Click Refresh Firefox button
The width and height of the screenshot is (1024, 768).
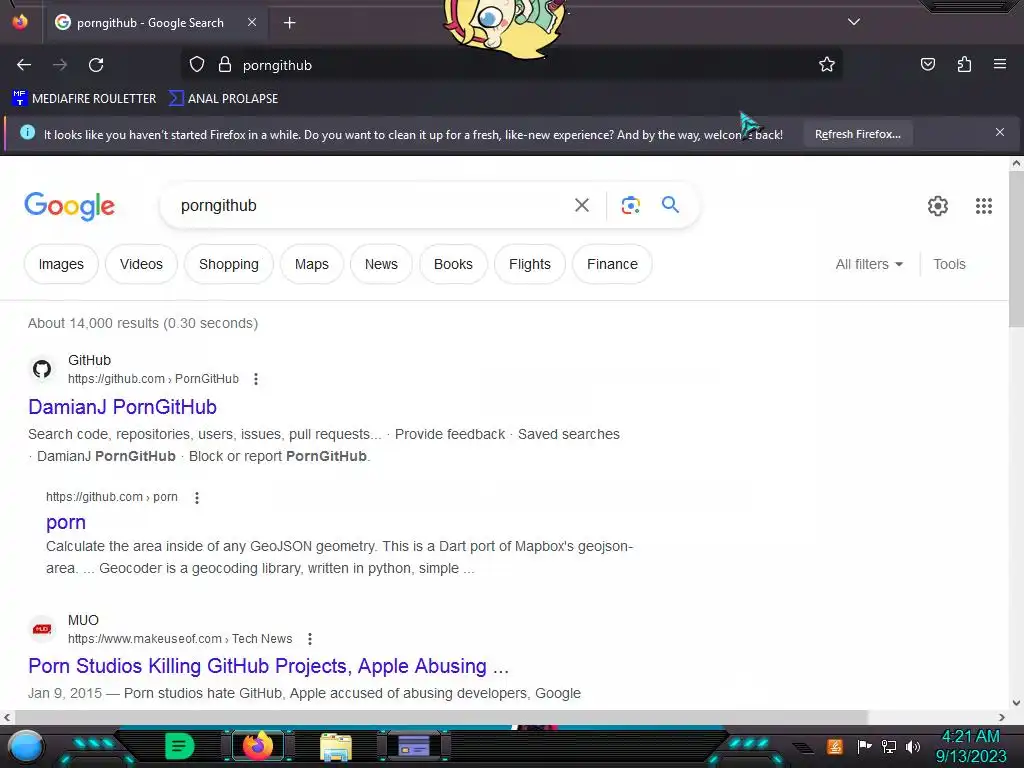(x=857, y=134)
